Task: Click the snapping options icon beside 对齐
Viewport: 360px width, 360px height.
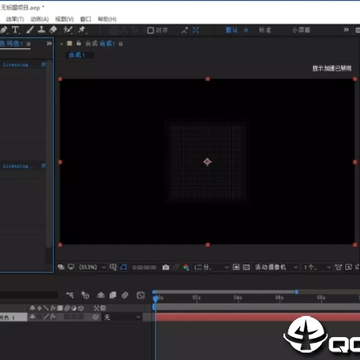Action: click(184, 30)
